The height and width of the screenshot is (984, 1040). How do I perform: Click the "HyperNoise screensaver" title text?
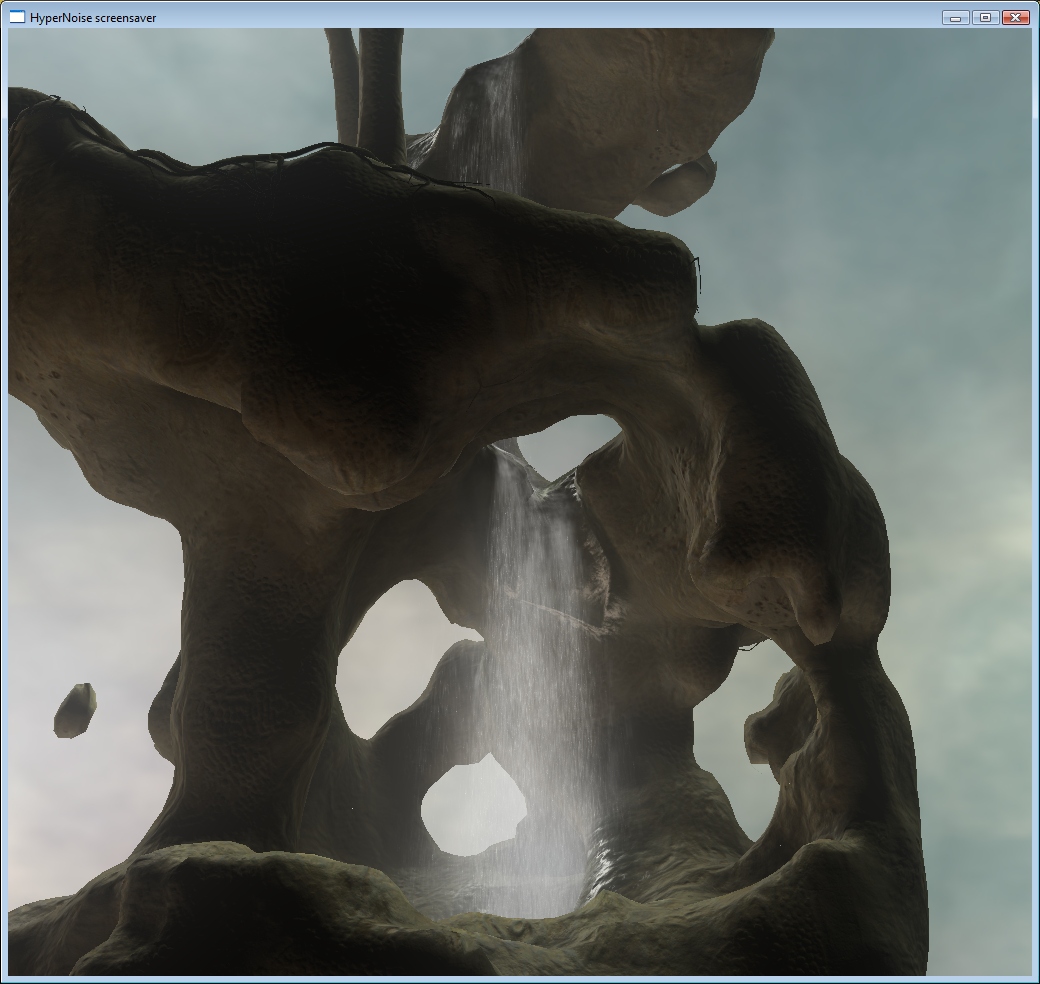tap(93, 18)
